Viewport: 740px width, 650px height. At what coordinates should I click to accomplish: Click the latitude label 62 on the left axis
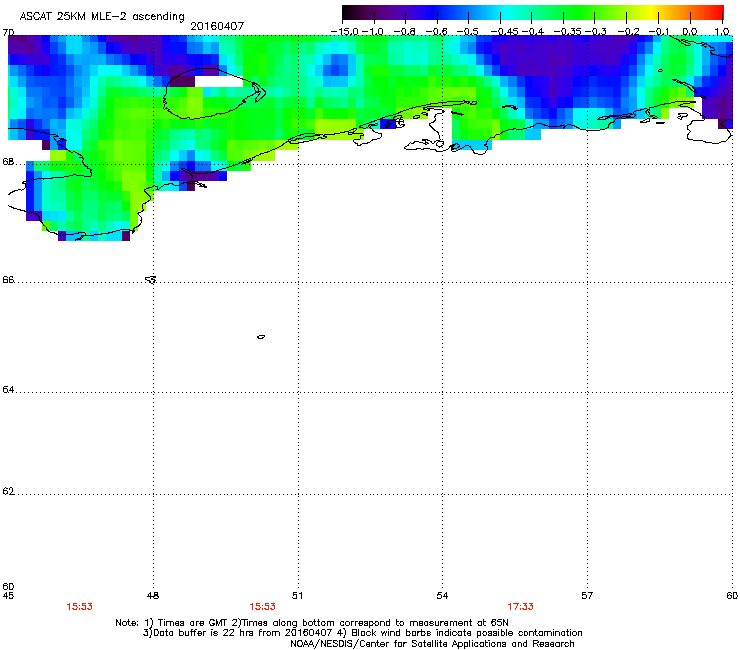8,491
